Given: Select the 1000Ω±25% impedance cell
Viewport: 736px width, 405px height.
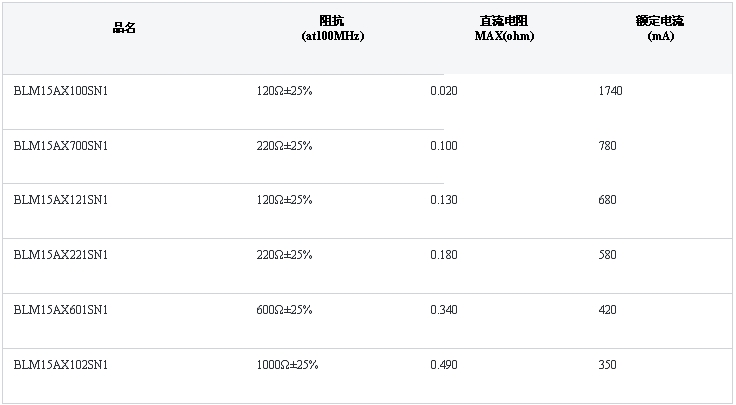Looking at the screenshot, I should pyautogui.click(x=287, y=365).
